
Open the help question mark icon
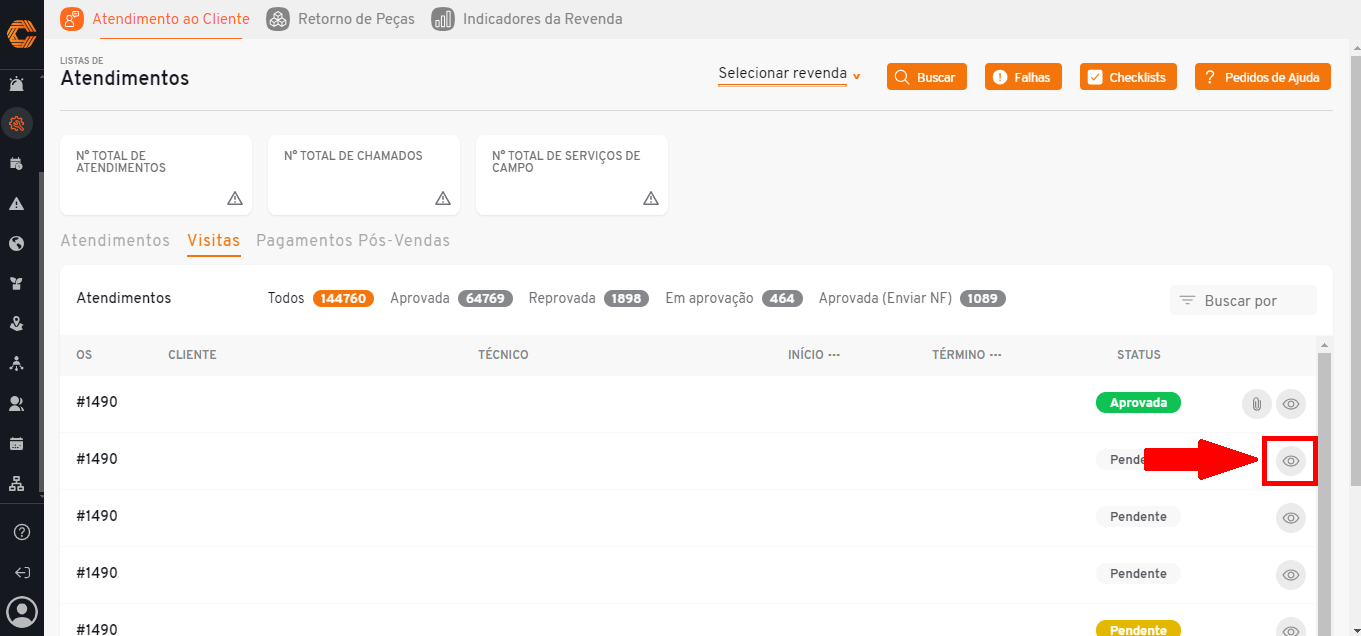(21, 532)
